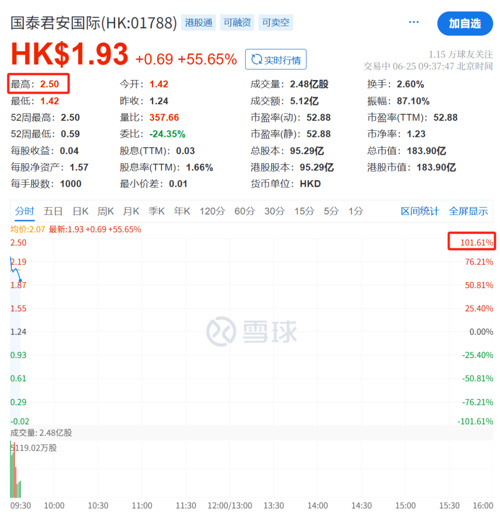Viewport: 500px width, 519px height.
Task: Open the 月K chart tab
Action: click(x=131, y=211)
